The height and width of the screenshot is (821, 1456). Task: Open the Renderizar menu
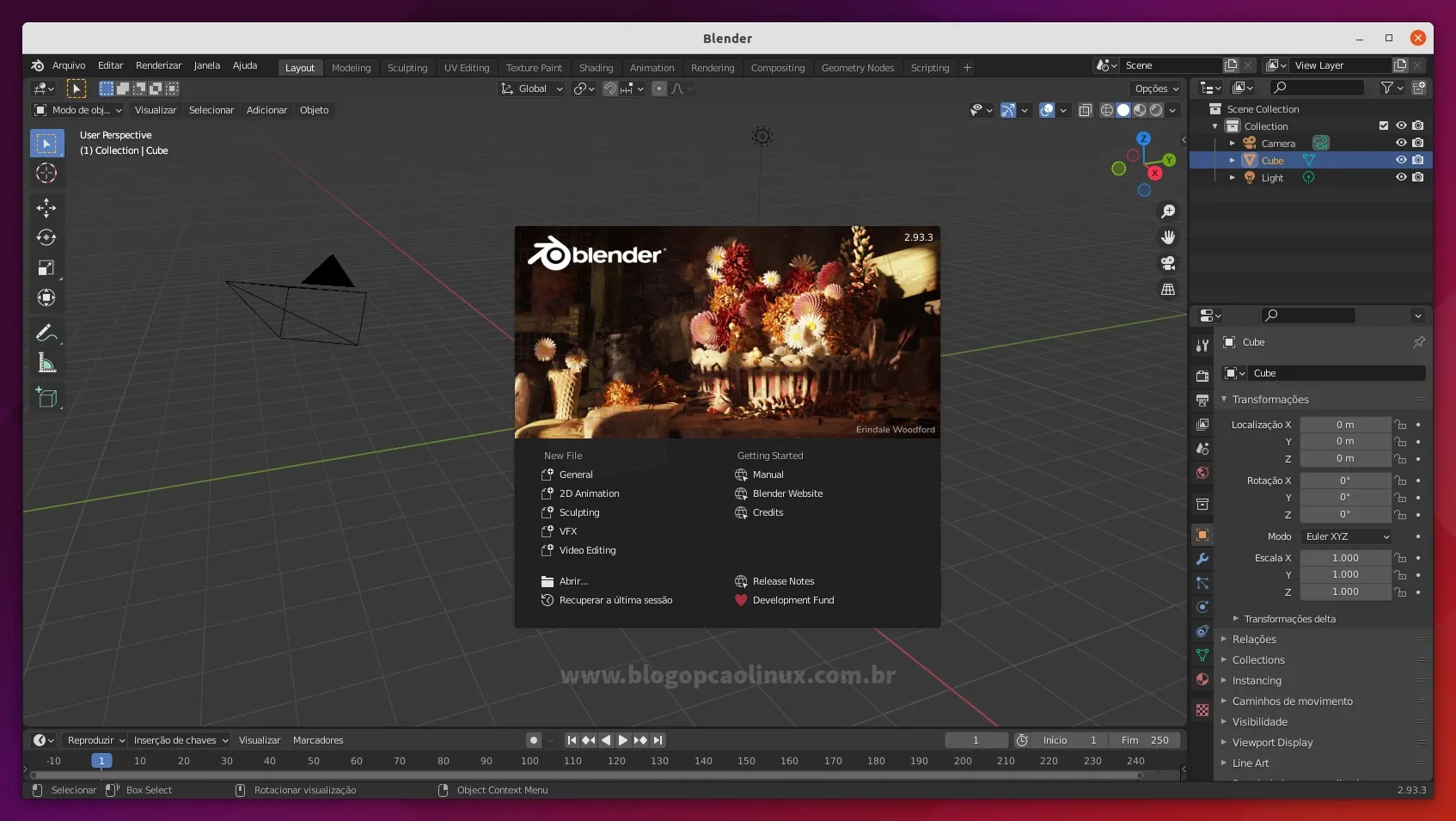click(x=158, y=65)
